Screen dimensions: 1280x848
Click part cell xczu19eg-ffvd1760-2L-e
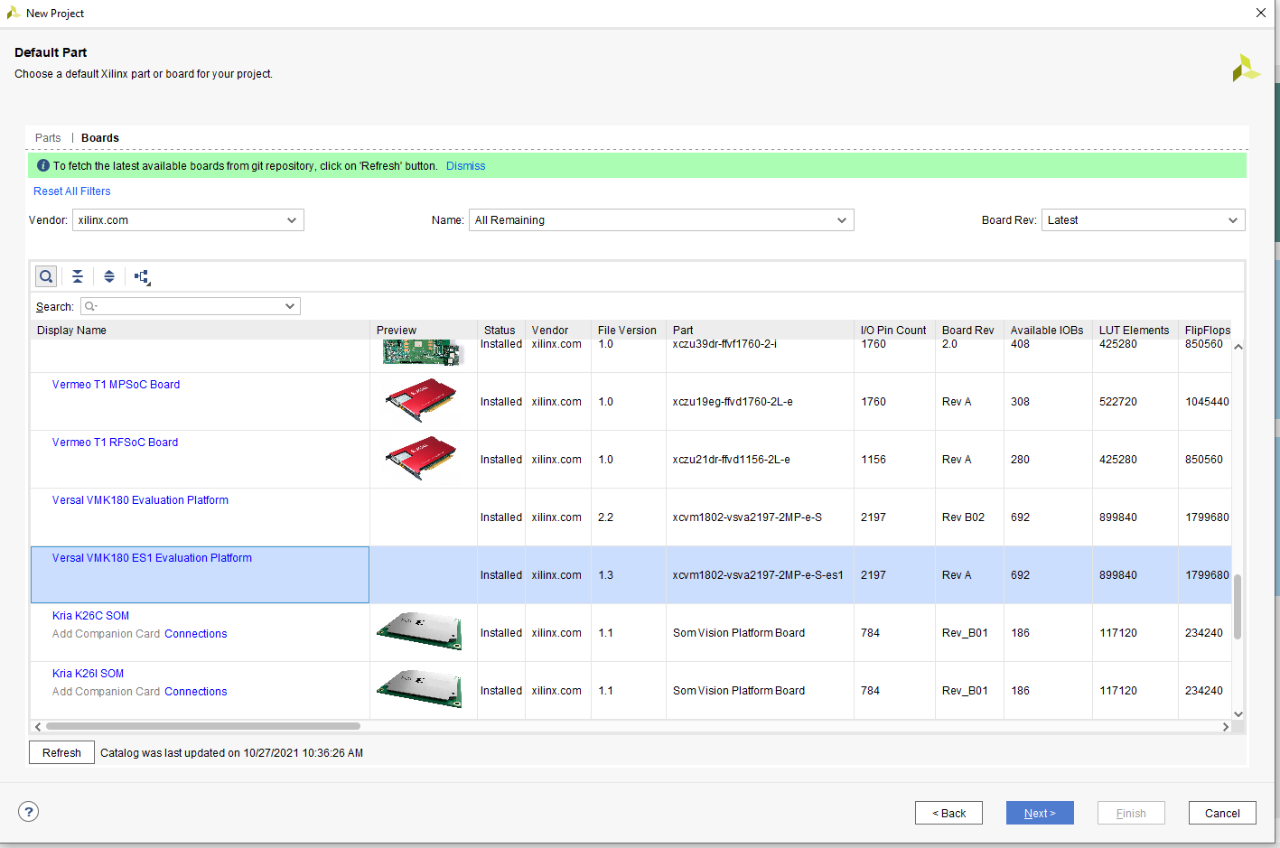pyautogui.click(x=733, y=402)
